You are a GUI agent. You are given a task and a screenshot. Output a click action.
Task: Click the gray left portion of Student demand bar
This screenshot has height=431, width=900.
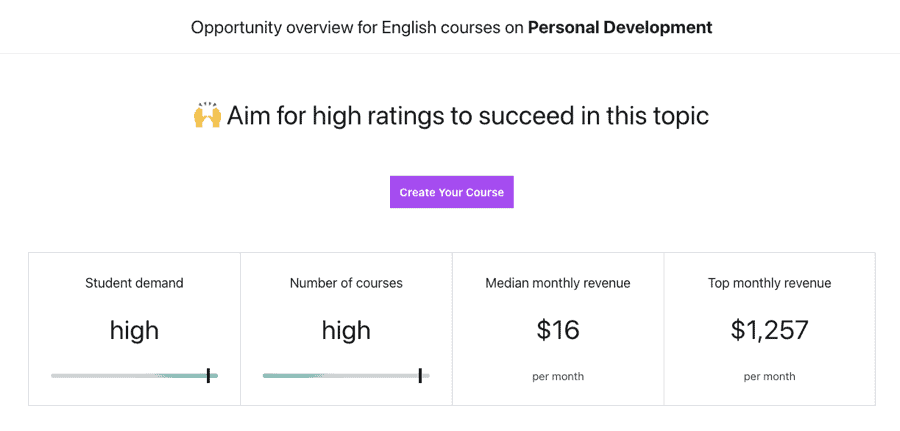(x=100, y=376)
